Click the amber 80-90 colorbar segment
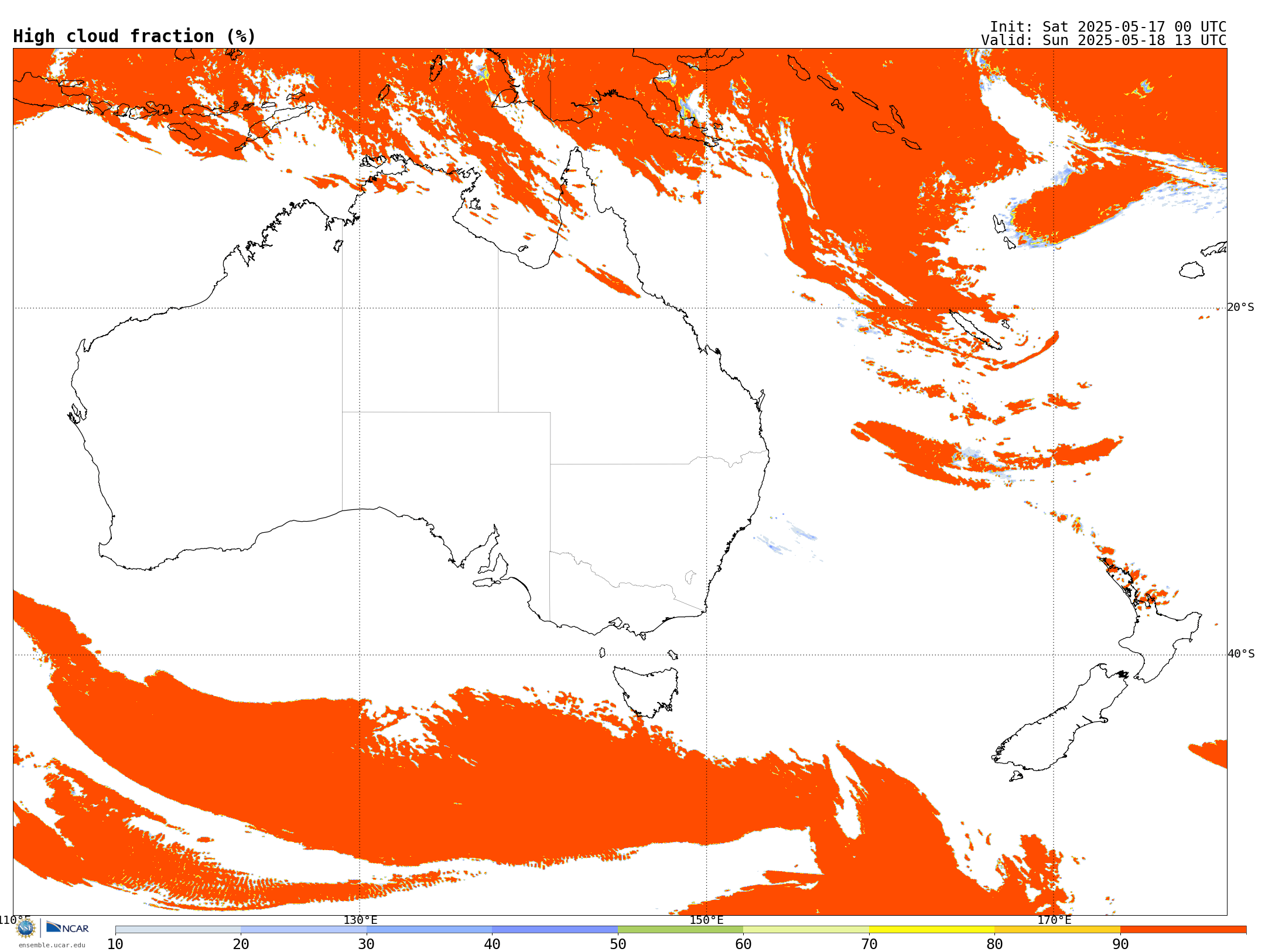This screenshot has width=1265, height=952. (x=1057, y=930)
